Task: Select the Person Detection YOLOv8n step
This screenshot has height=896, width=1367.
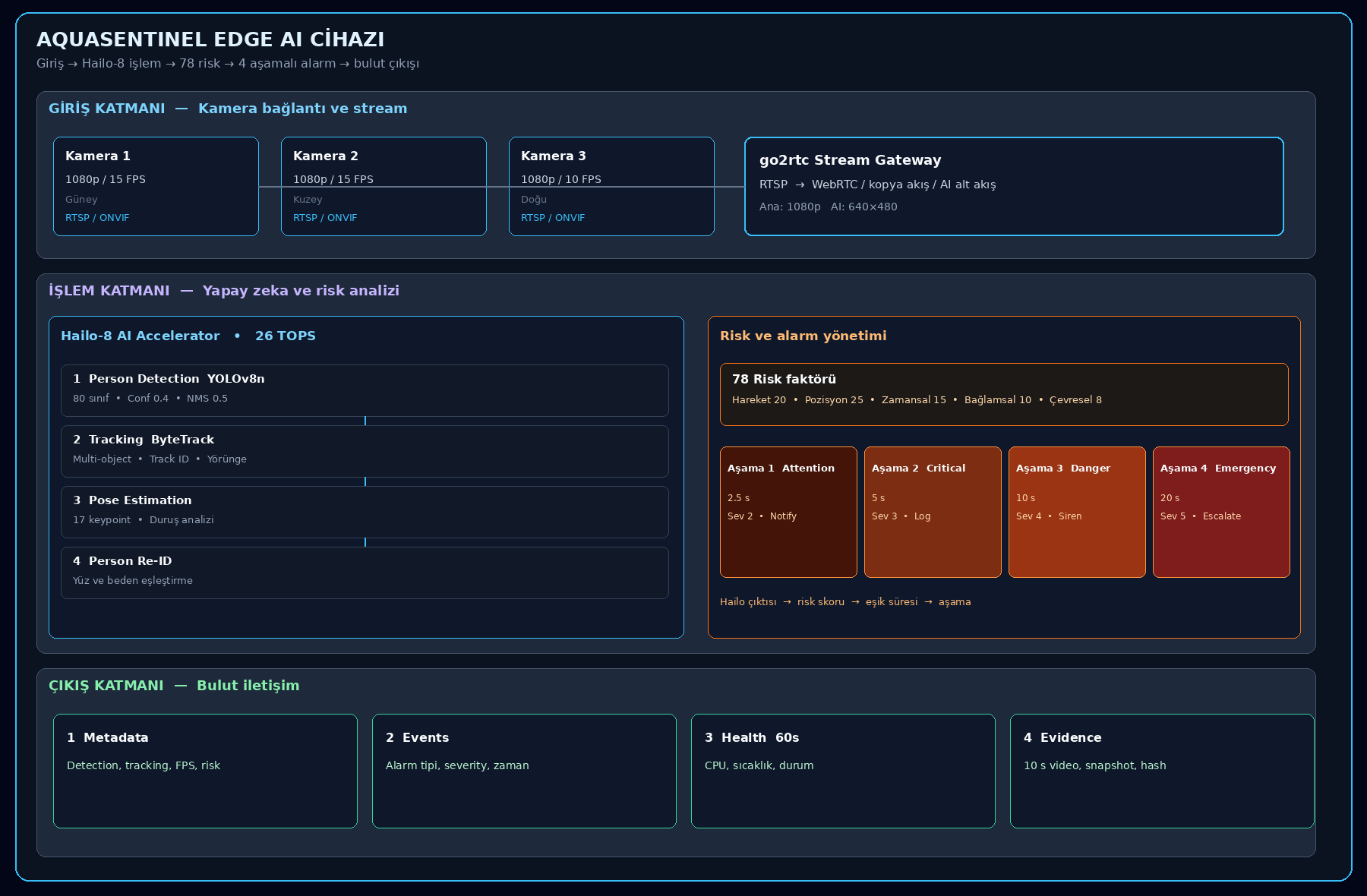Action: tap(365, 390)
